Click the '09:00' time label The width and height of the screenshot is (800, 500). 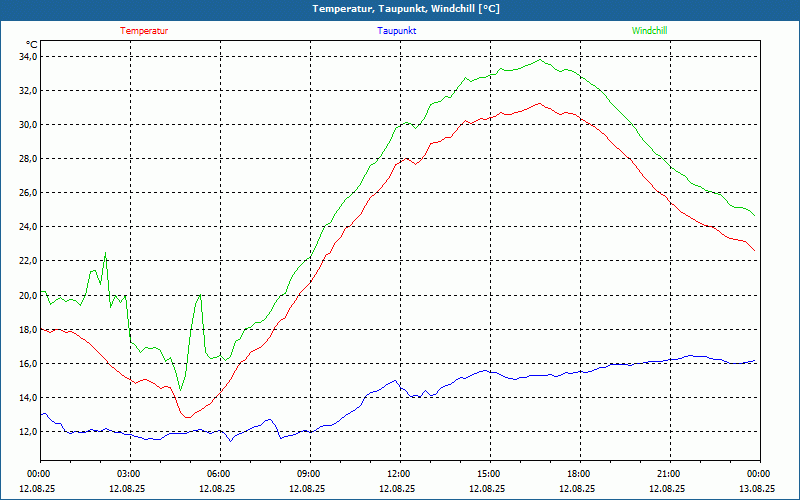point(310,474)
